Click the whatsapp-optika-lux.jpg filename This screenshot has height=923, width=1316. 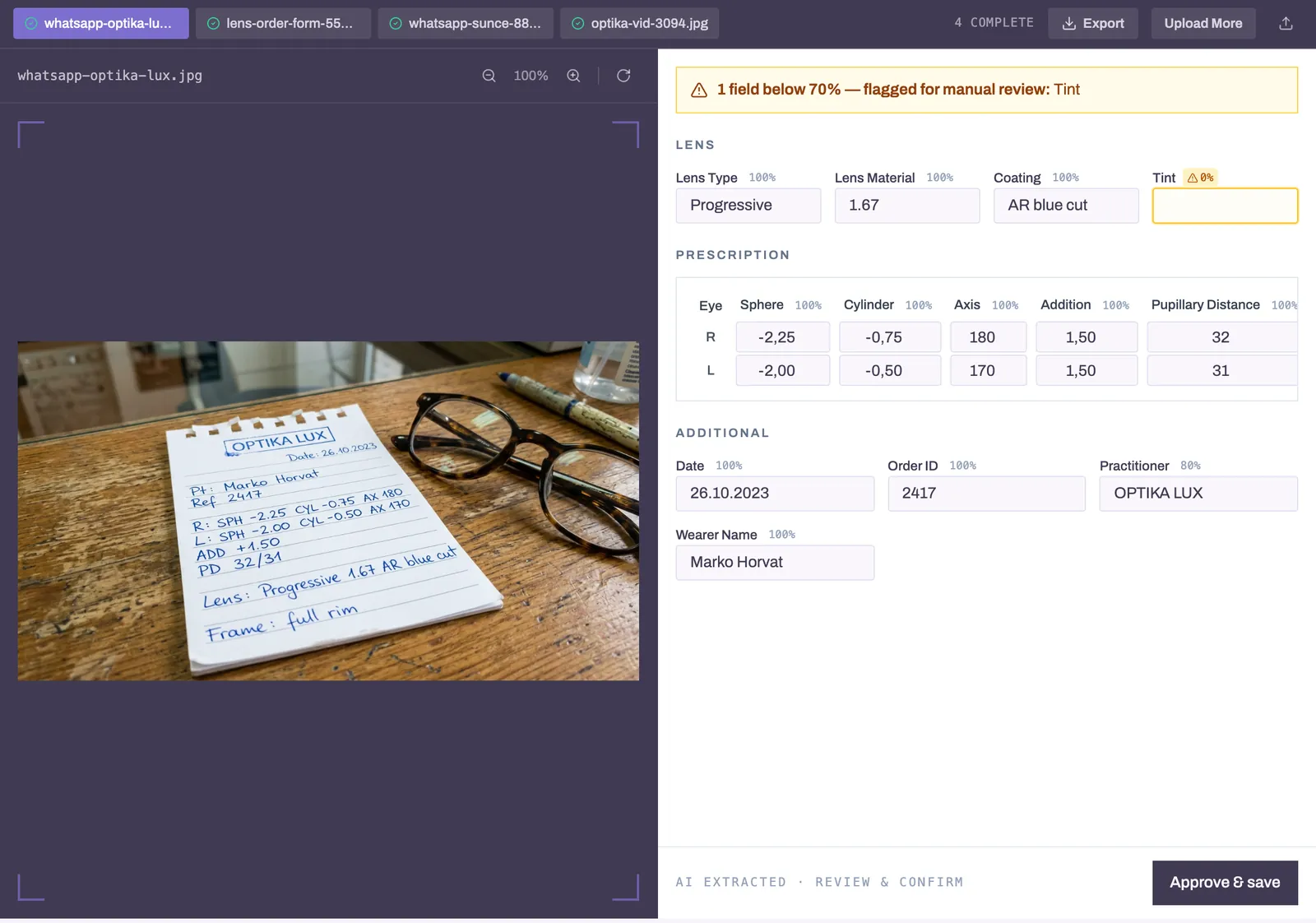(x=109, y=76)
